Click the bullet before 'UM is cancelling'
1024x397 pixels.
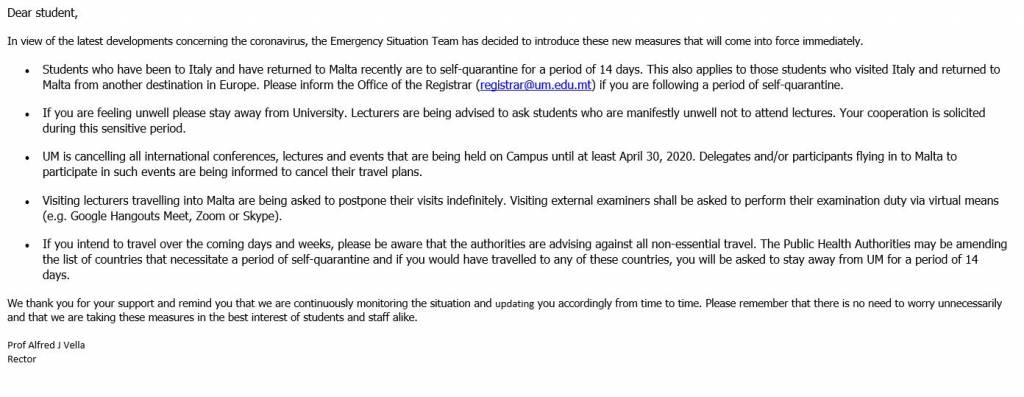click(x=27, y=158)
